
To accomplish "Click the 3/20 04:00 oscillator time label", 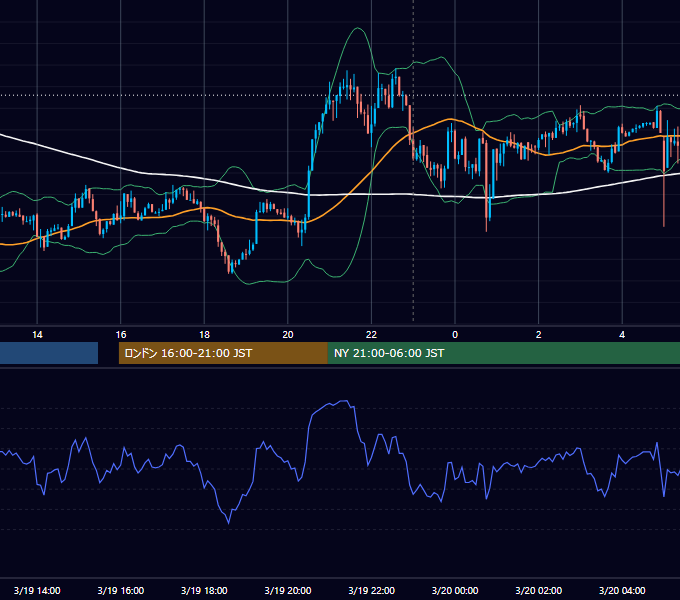I will point(622,590).
